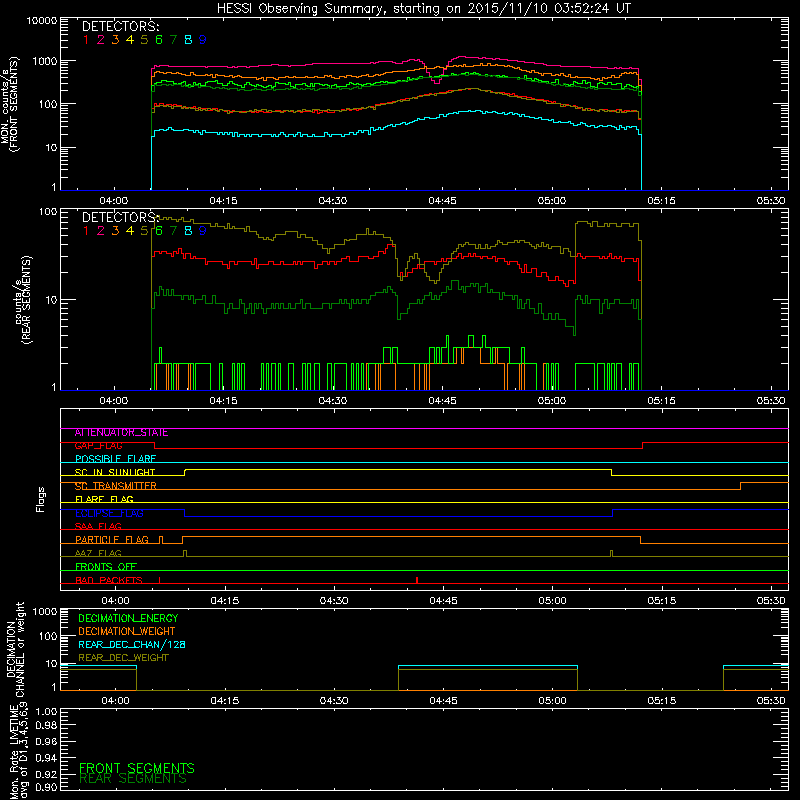This screenshot has height=800, width=800.
Task: Click 04:45 time label under decimation plot
Action: 443,701
